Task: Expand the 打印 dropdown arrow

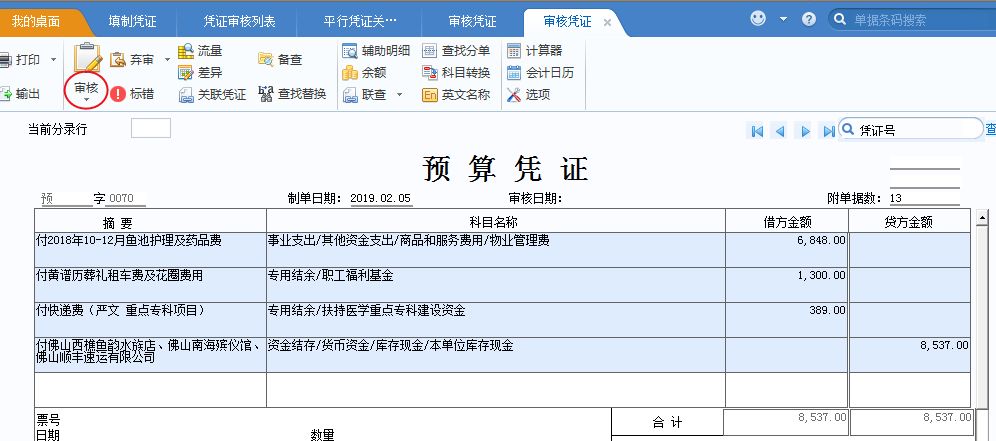Action: pos(53,60)
